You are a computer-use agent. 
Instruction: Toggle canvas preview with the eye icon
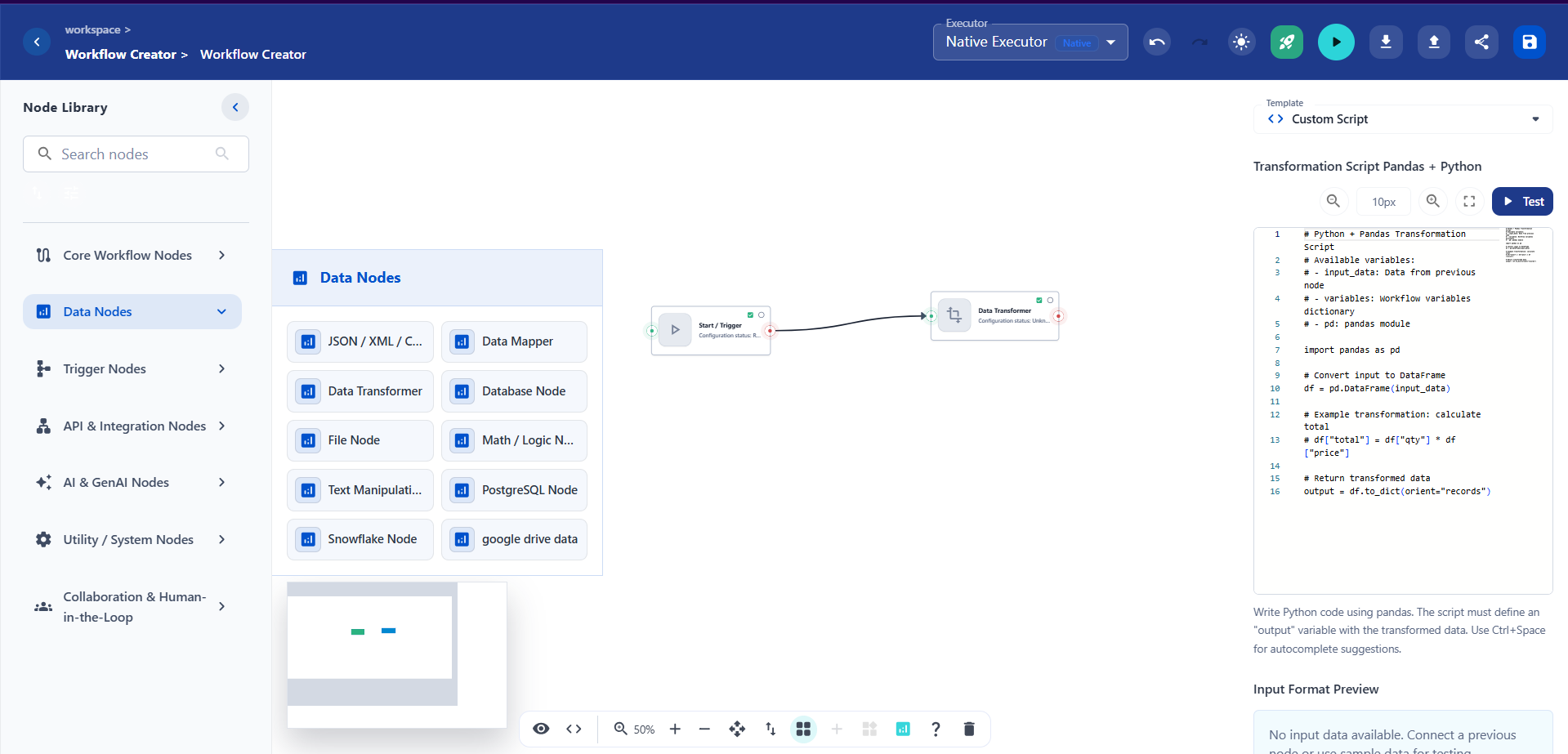541,729
